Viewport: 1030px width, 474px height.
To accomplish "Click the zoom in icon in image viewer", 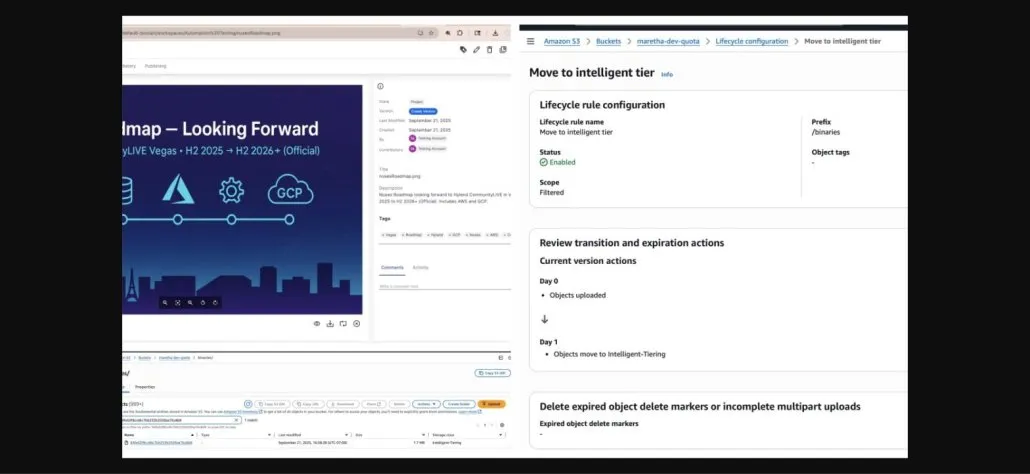I will (x=190, y=303).
